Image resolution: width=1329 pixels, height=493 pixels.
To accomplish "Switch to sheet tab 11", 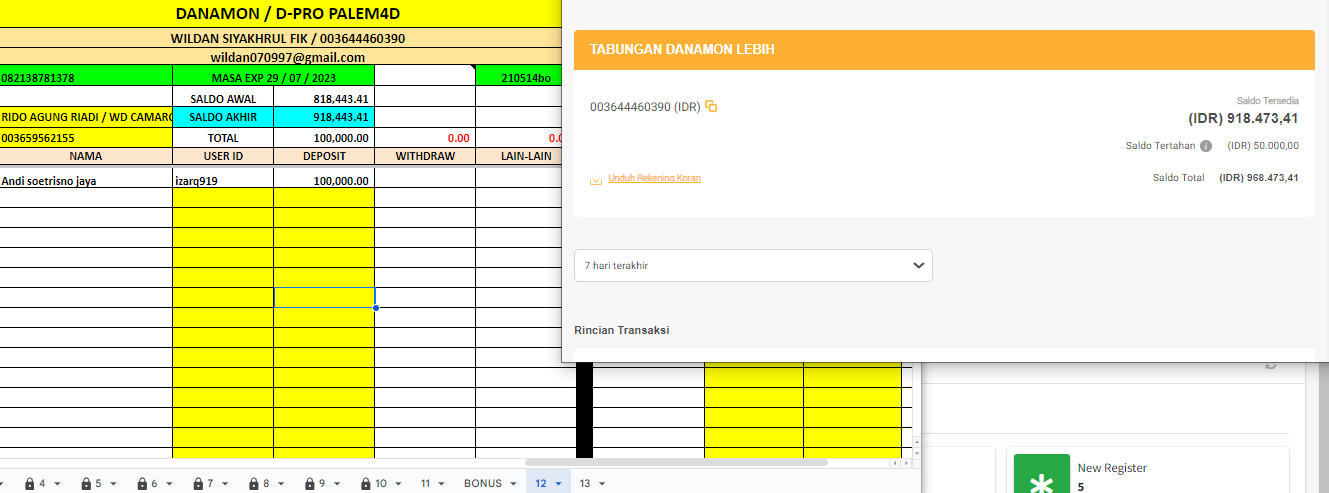I will pyautogui.click(x=426, y=484).
